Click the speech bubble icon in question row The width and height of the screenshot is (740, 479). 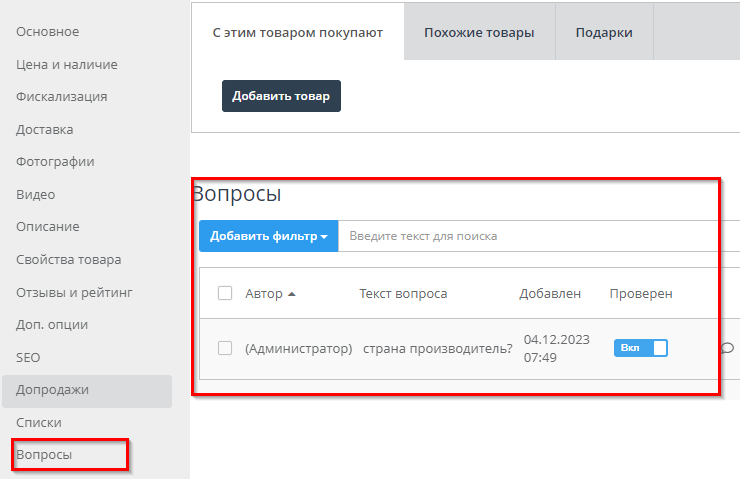[727, 348]
